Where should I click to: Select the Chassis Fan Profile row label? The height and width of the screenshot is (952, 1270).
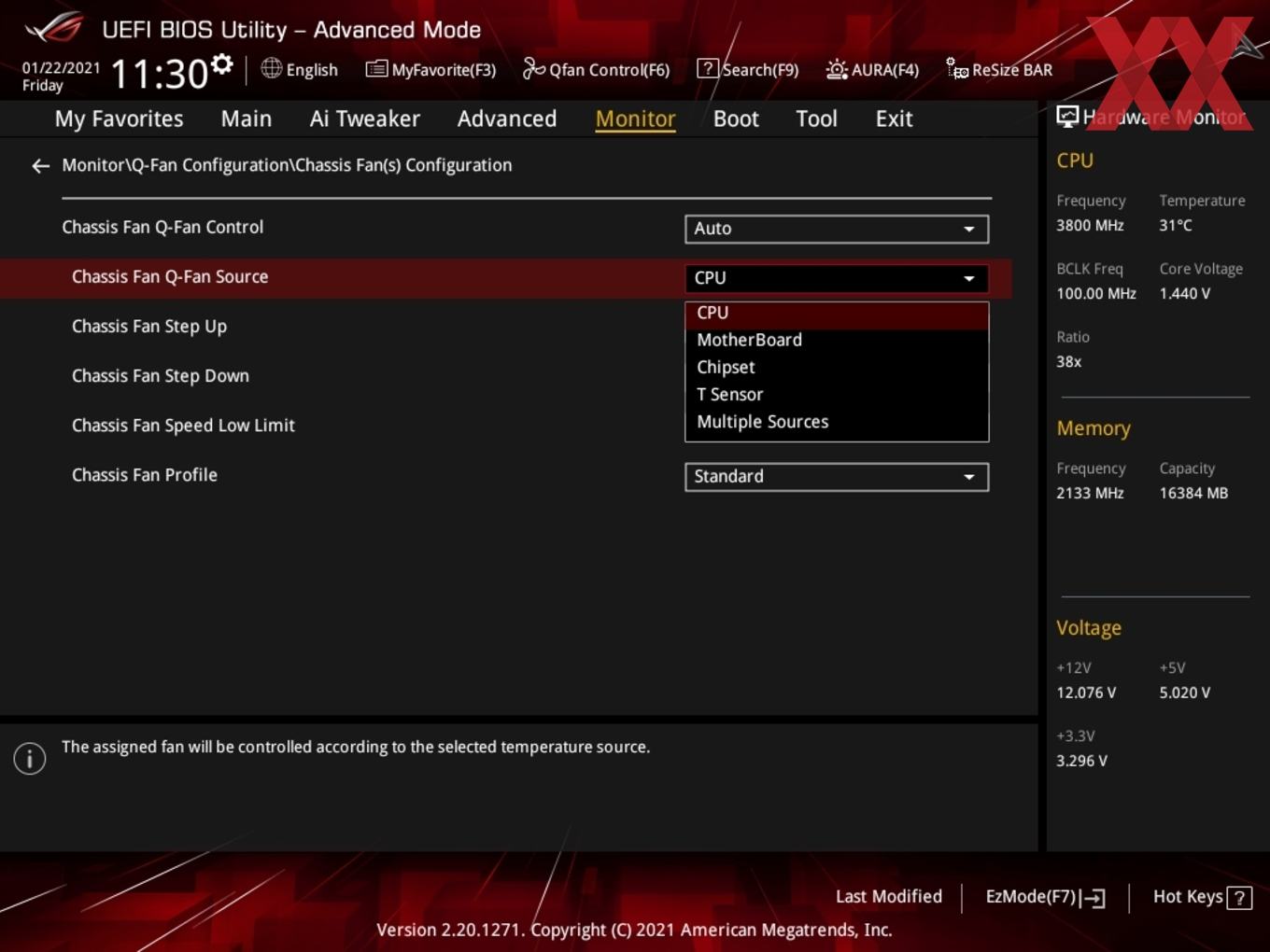[145, 475]
